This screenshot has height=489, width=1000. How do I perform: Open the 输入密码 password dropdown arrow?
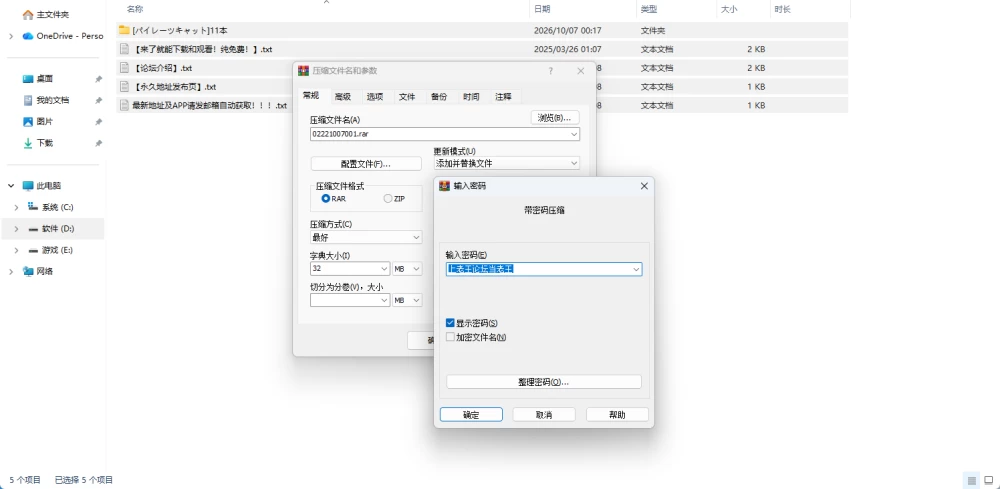pos(636,270)
